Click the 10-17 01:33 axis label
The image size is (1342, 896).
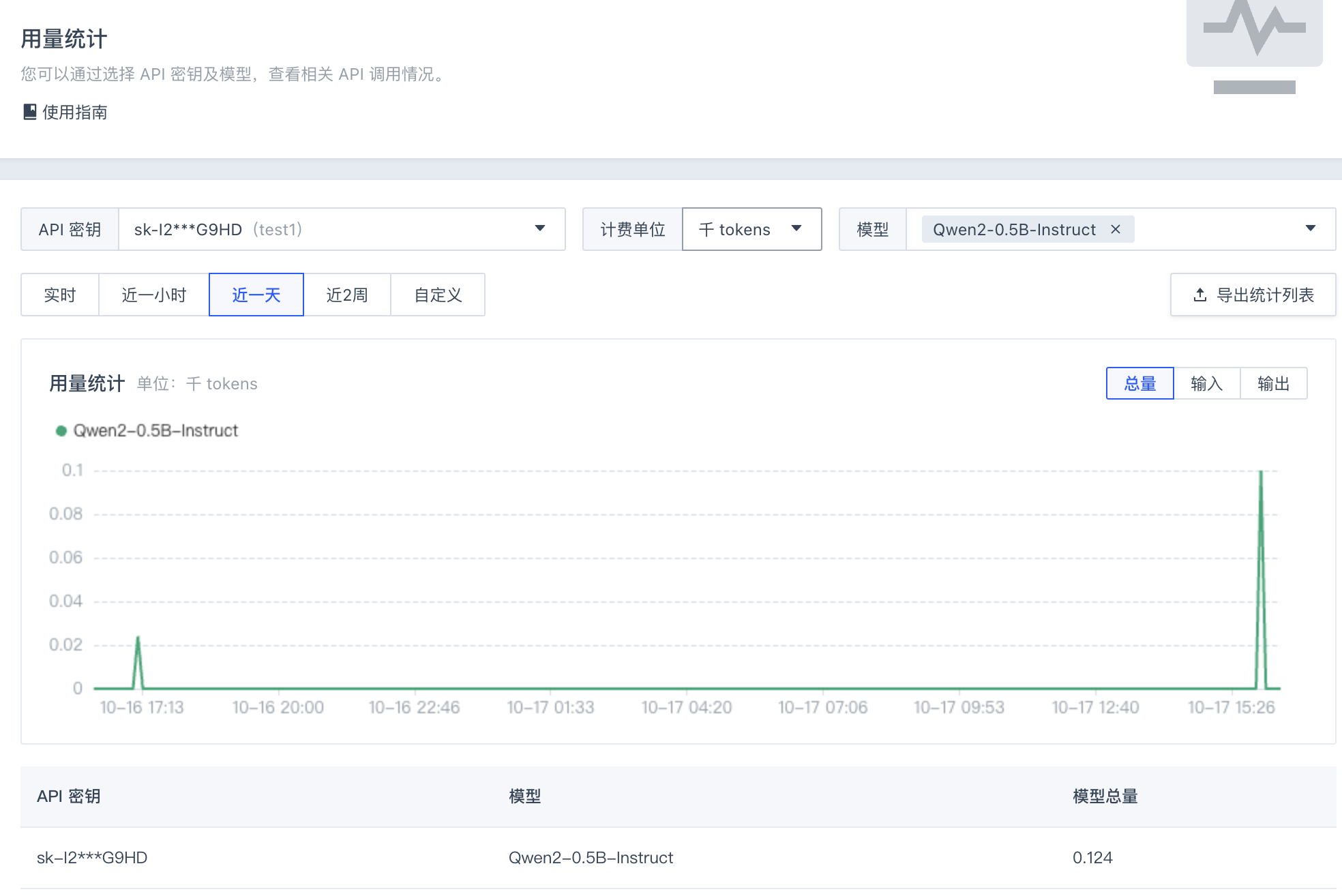[551, 707]
